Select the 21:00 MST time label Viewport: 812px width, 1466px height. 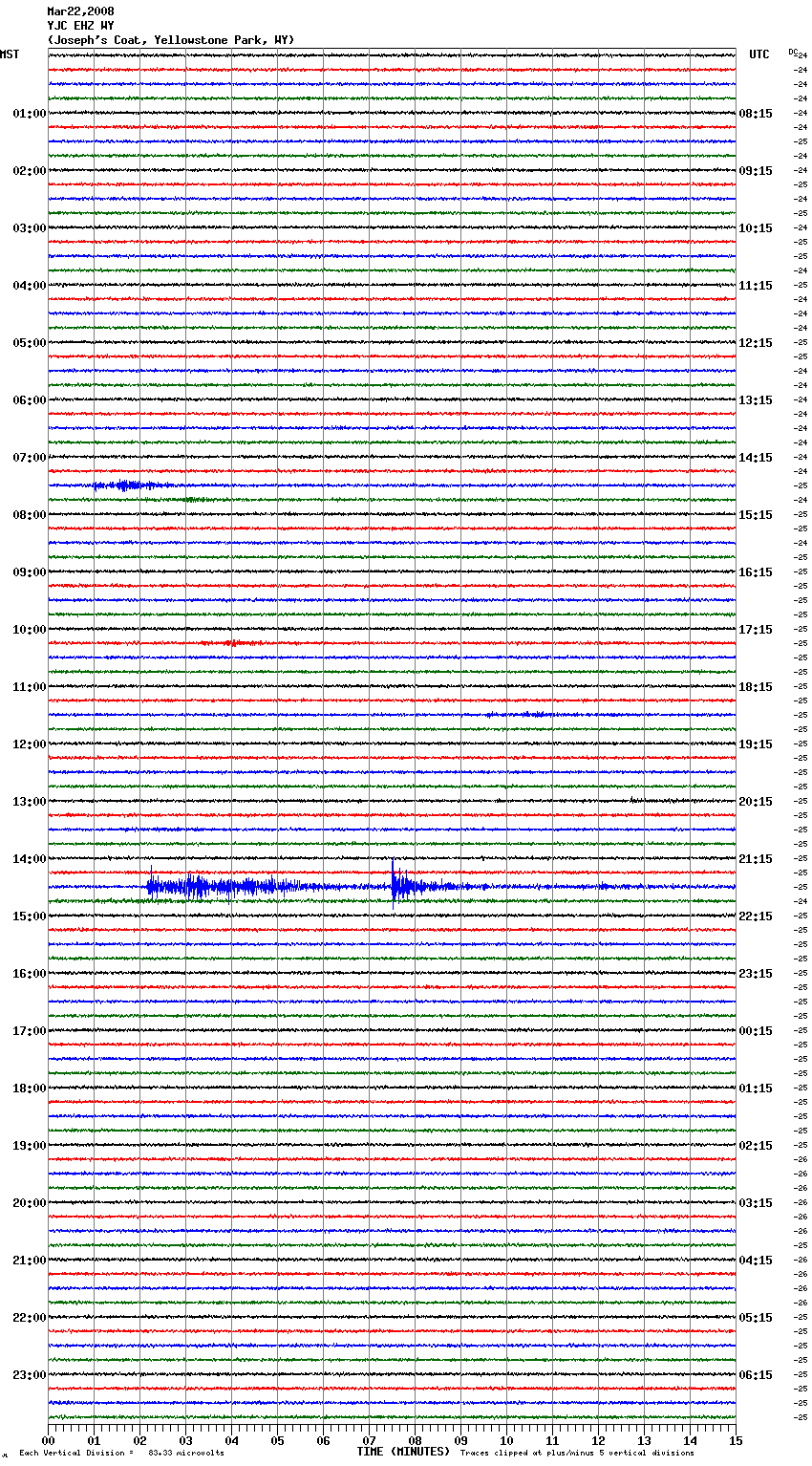[30, 1261]
